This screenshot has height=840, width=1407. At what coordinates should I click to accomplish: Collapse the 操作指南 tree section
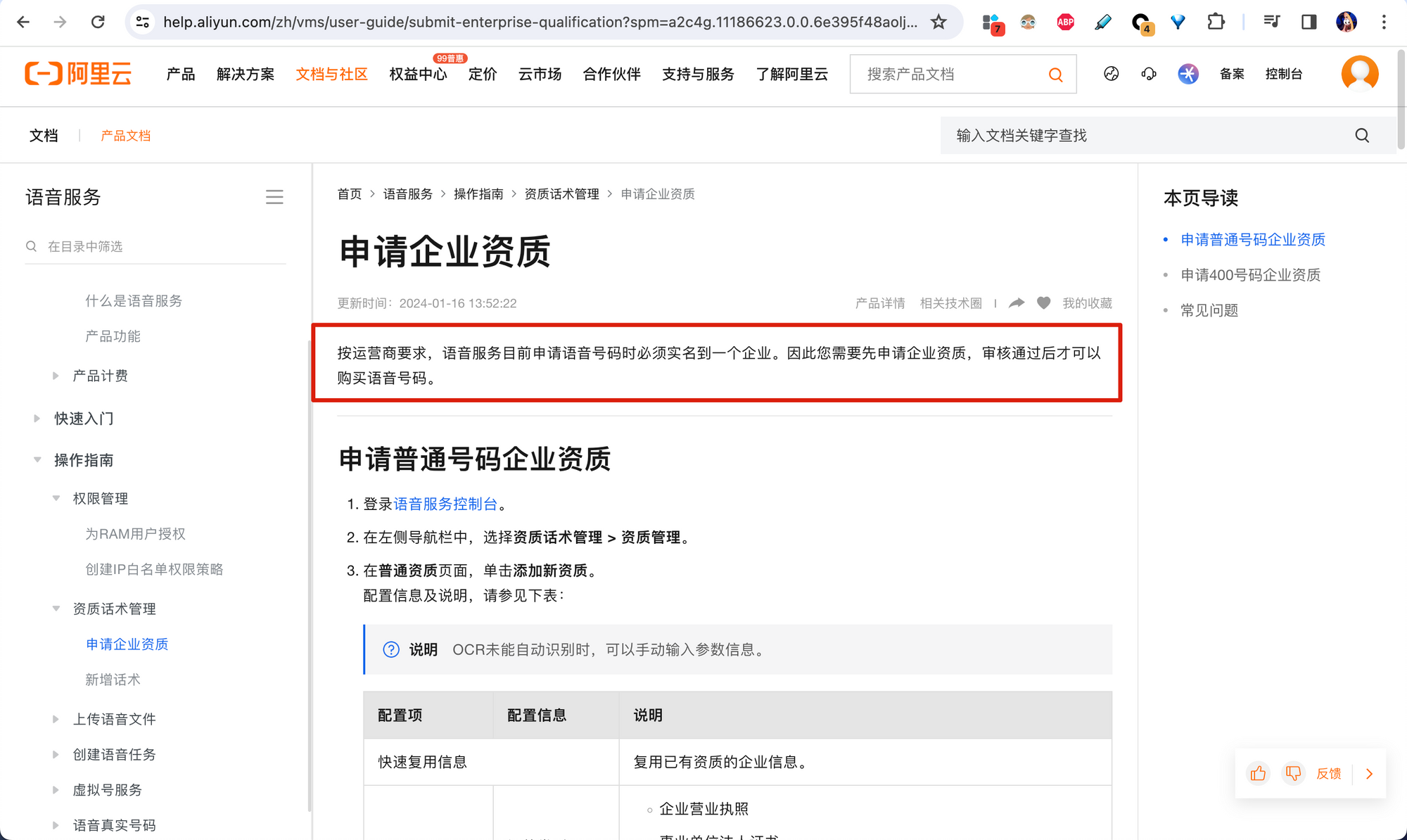37,460
